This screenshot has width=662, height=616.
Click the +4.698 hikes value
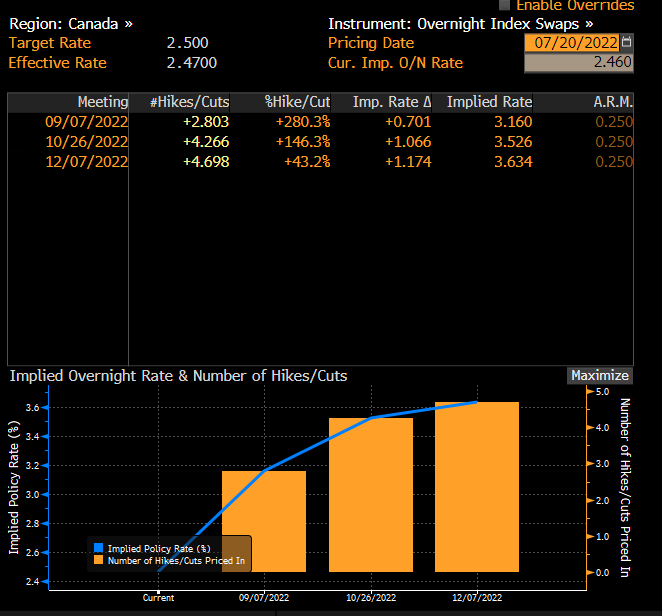click(x=206, y=162)
